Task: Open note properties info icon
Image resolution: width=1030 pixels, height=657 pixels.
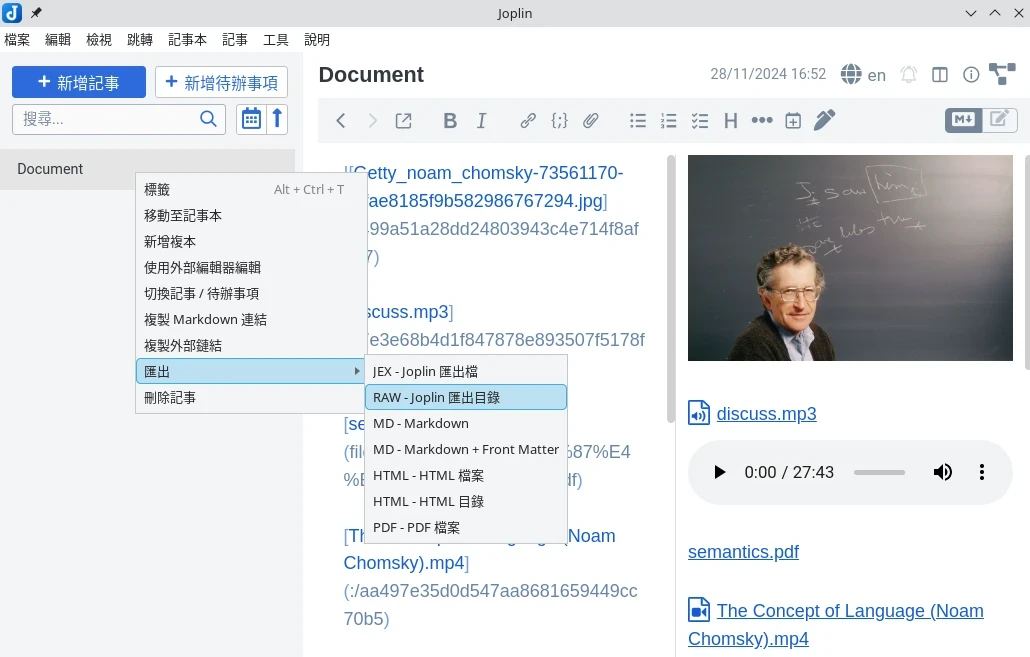Action: (x=970, y=75)
